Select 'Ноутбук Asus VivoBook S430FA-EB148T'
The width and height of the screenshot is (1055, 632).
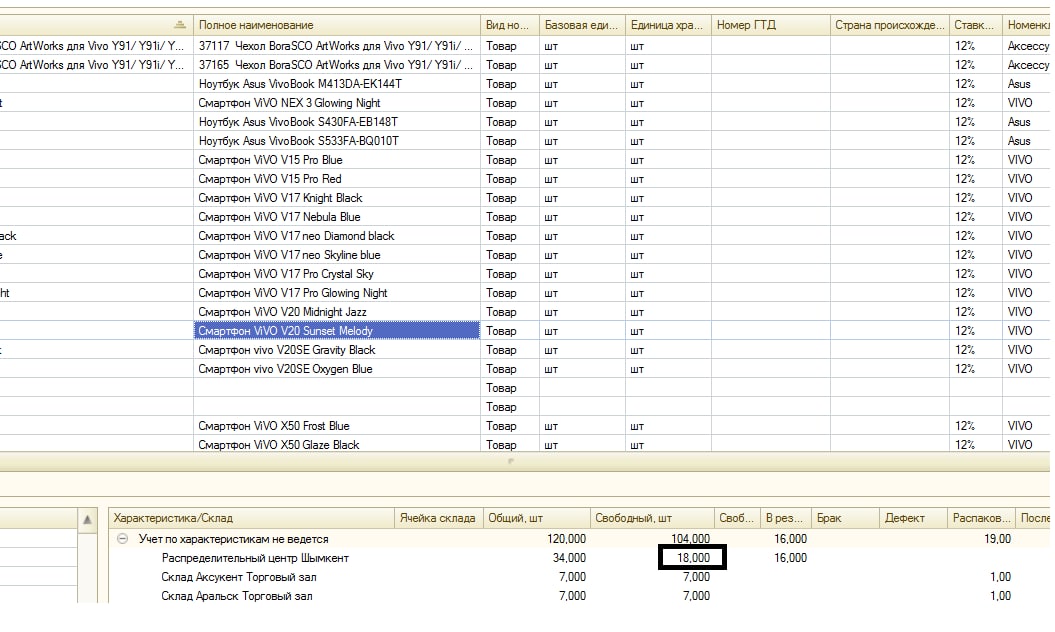298,122
